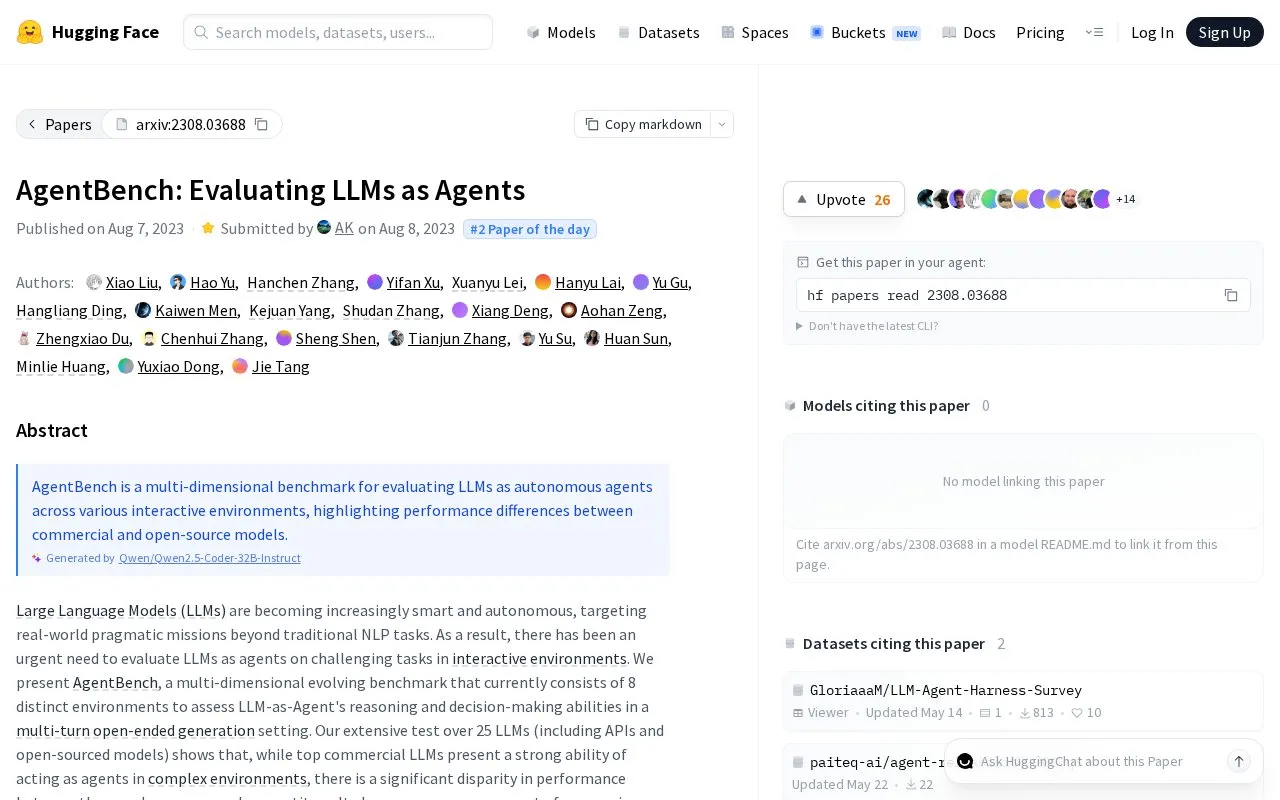Viewport: 1280px width, 800px height.
Task: Open the arxiv:2308.03688 link
Action: click(191, 124)
